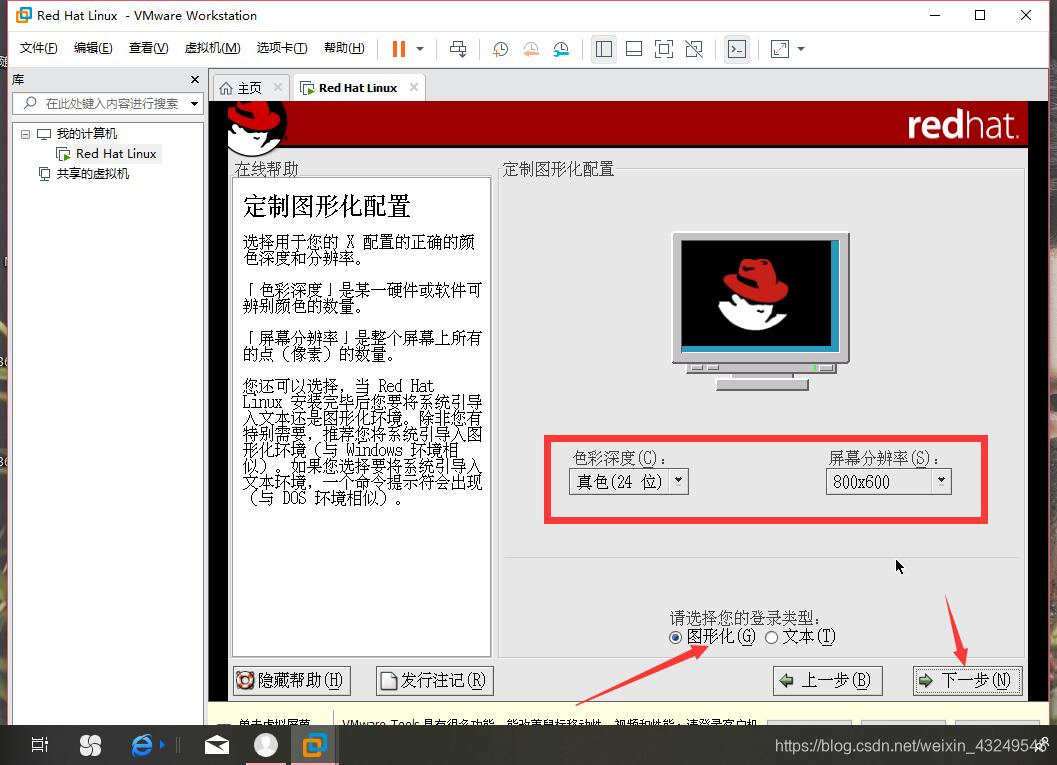Launch Internet Explorer from the taskbar
Image resolution: width=1057 pixels, height=765 pixels.
pos(142,745)
